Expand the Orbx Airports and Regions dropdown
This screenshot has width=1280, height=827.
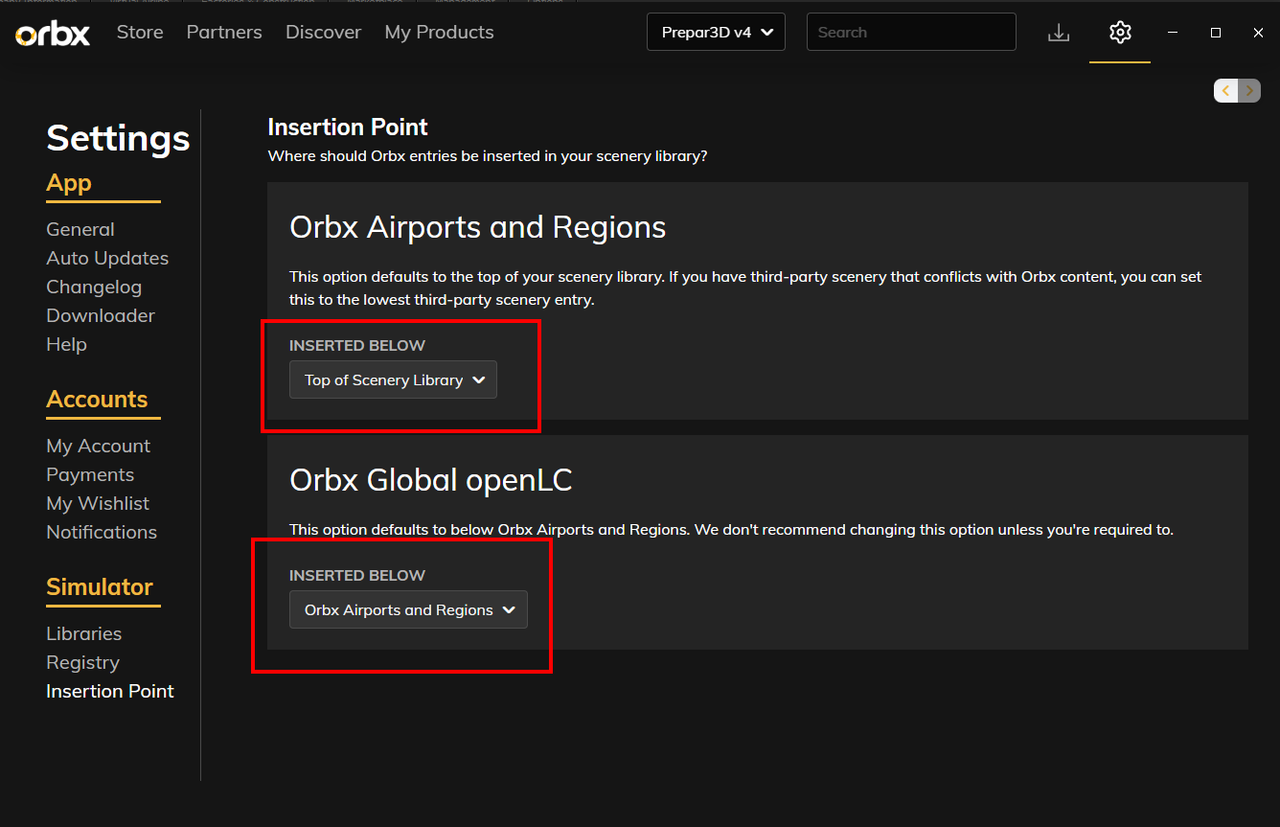tap(408, 610)
